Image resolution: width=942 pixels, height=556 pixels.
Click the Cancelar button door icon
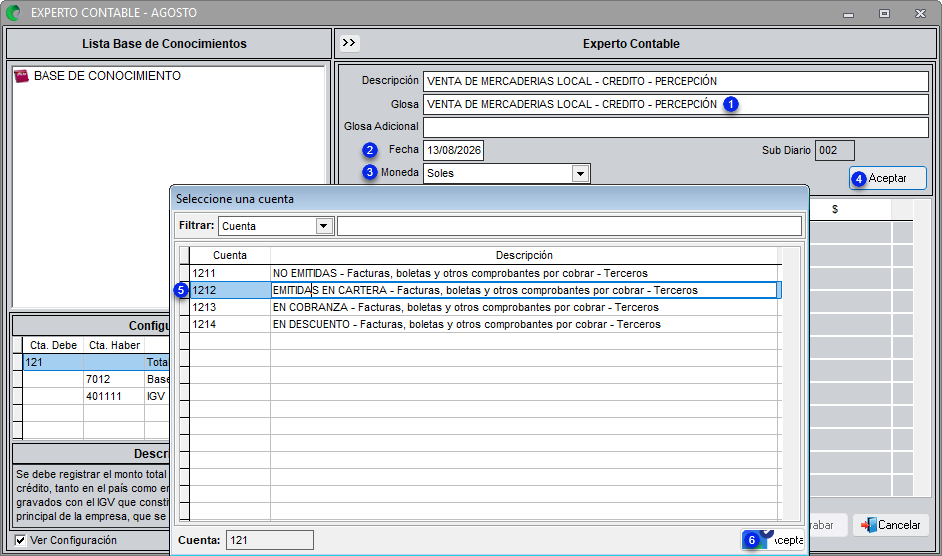(x=868, y=525)
